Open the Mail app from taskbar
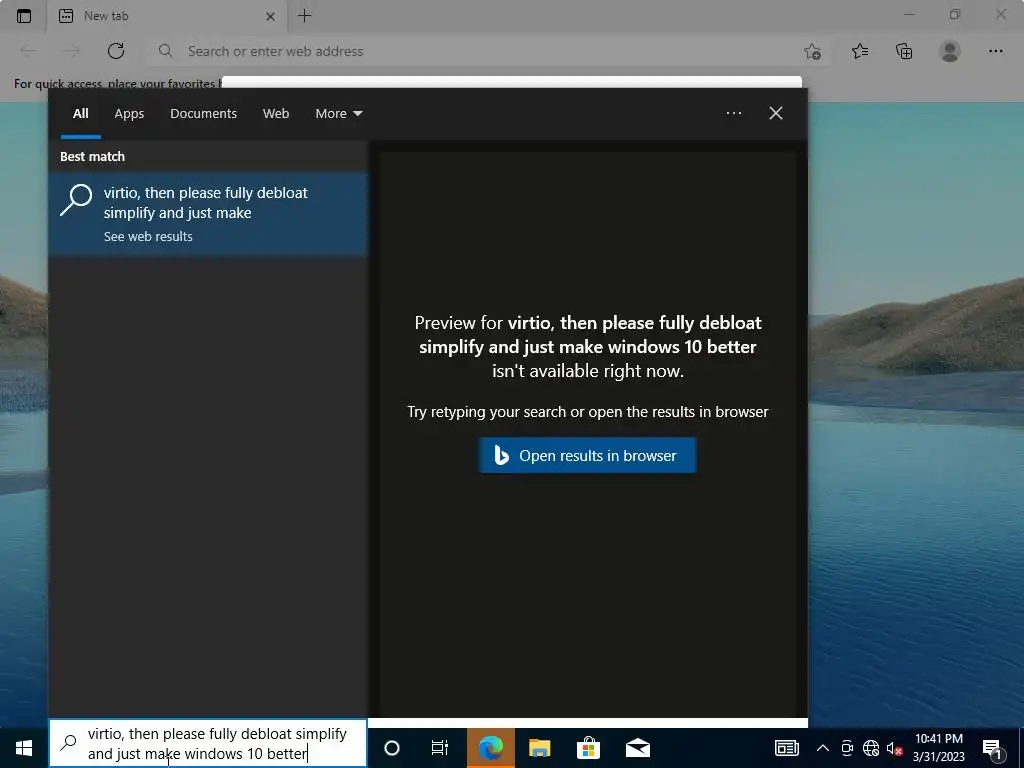 637,748
